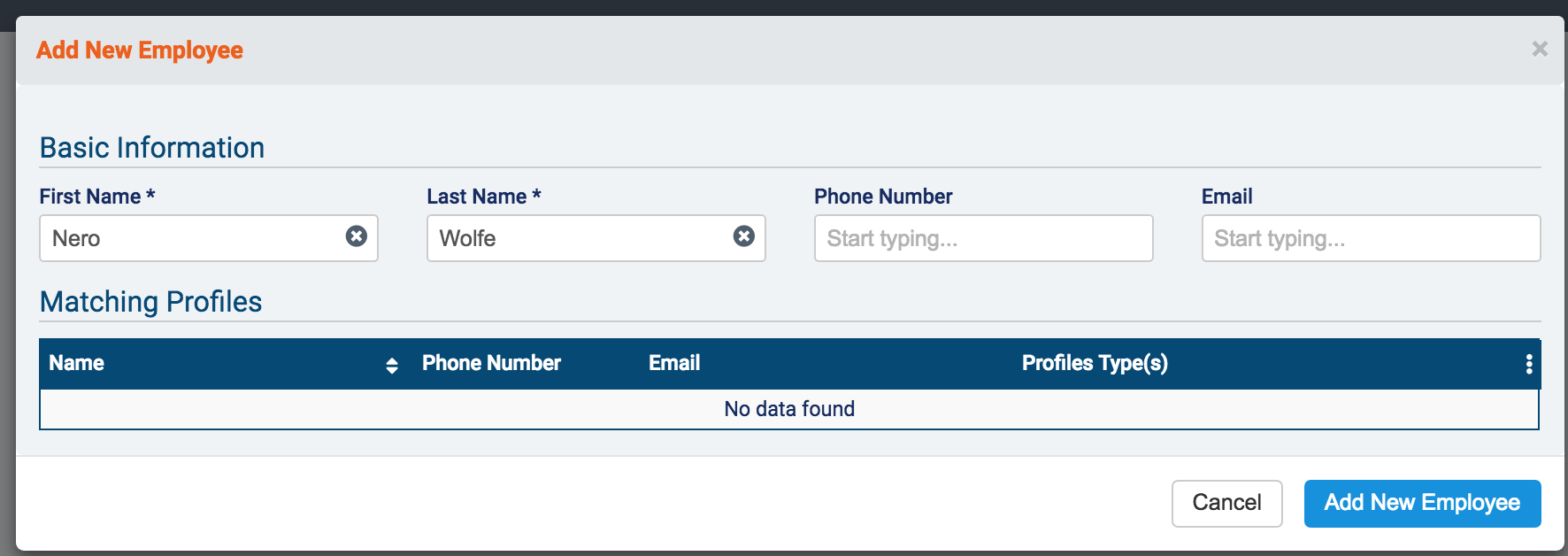Clear the First Name field with its X icon
The height and width of the screenshot is (556, 1568).
(357, 236)
